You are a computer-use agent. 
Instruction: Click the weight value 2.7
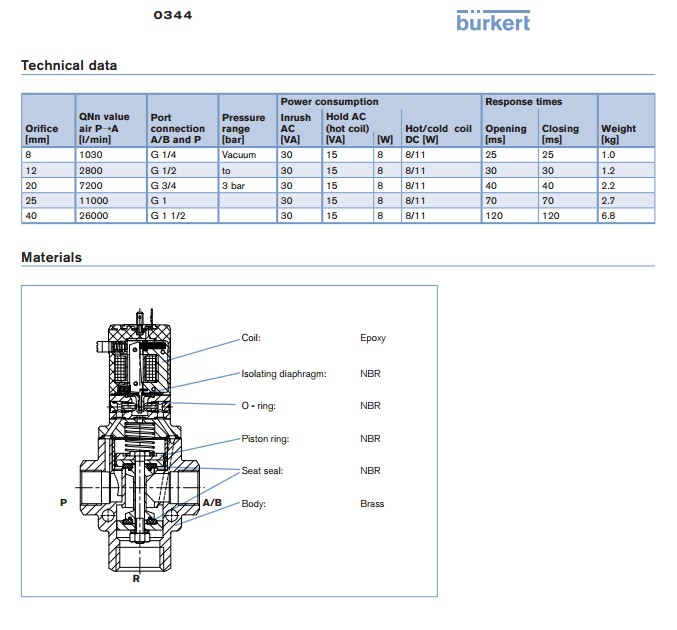tap(608, 201)
